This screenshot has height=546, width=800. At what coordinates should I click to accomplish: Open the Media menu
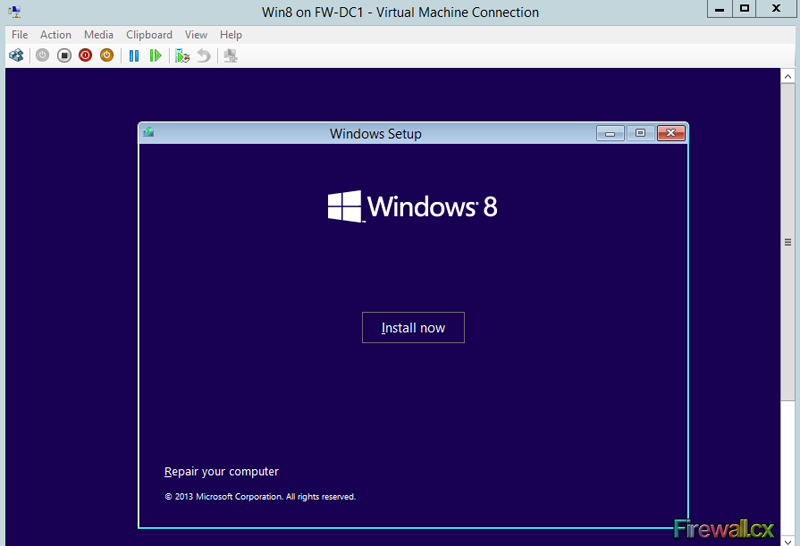[x=98, y=35]
